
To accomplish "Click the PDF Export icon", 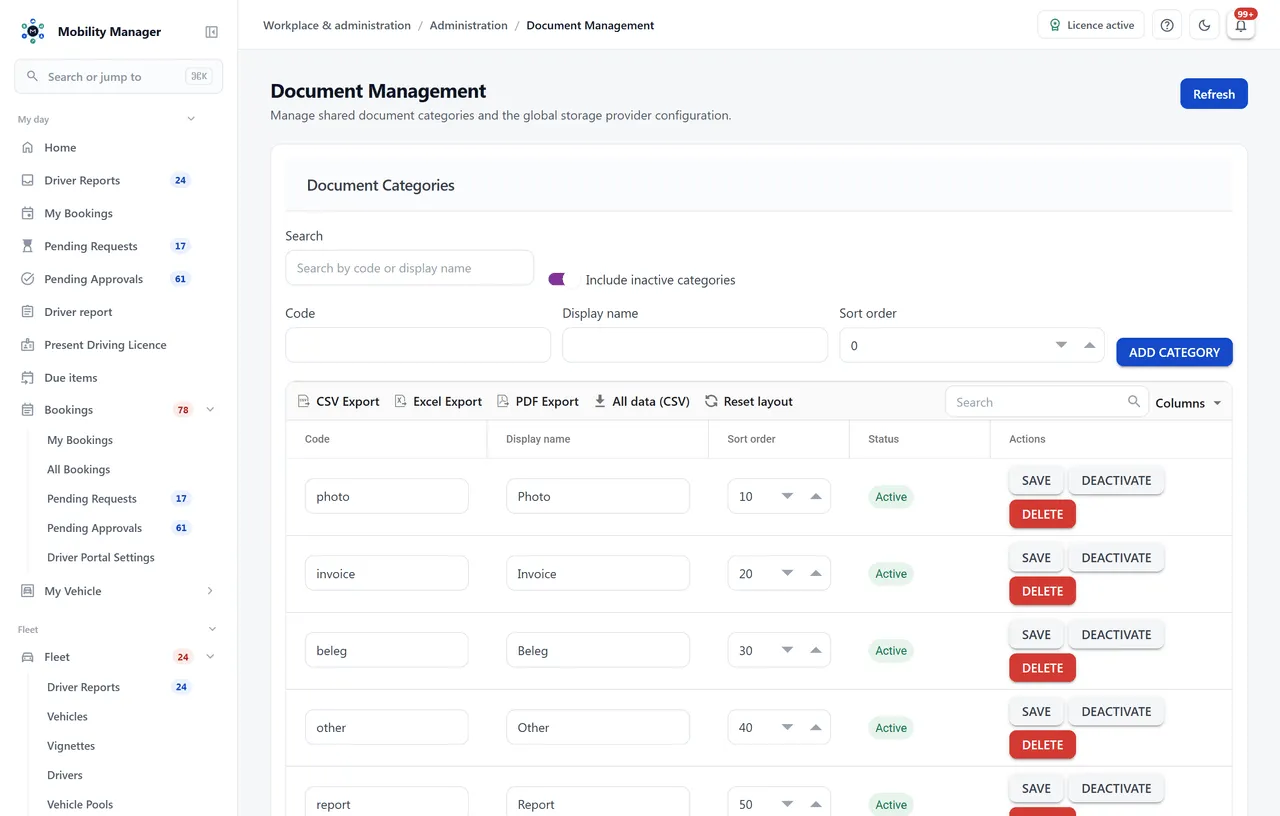I will 503,401.
